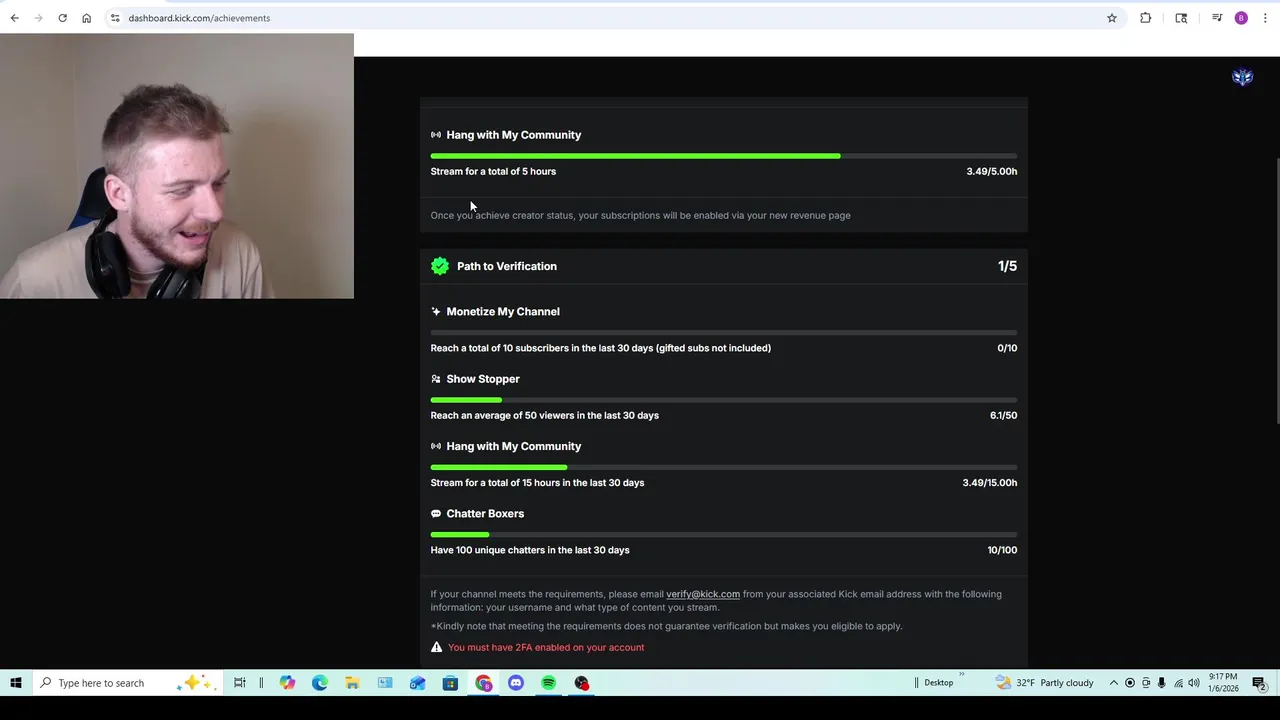Screen dimensions: 1280x720
Task: Open the network Wi-Fi tray icon
Action: pyautogui.click(x=1177, y=683)
